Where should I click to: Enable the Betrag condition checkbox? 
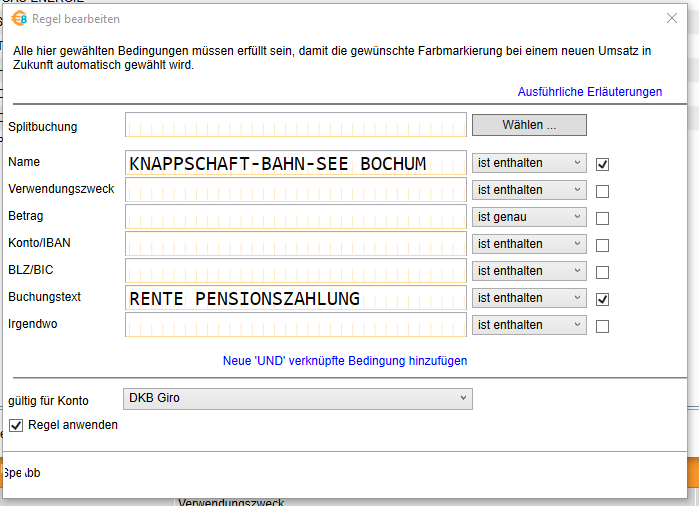coord(602,218)
